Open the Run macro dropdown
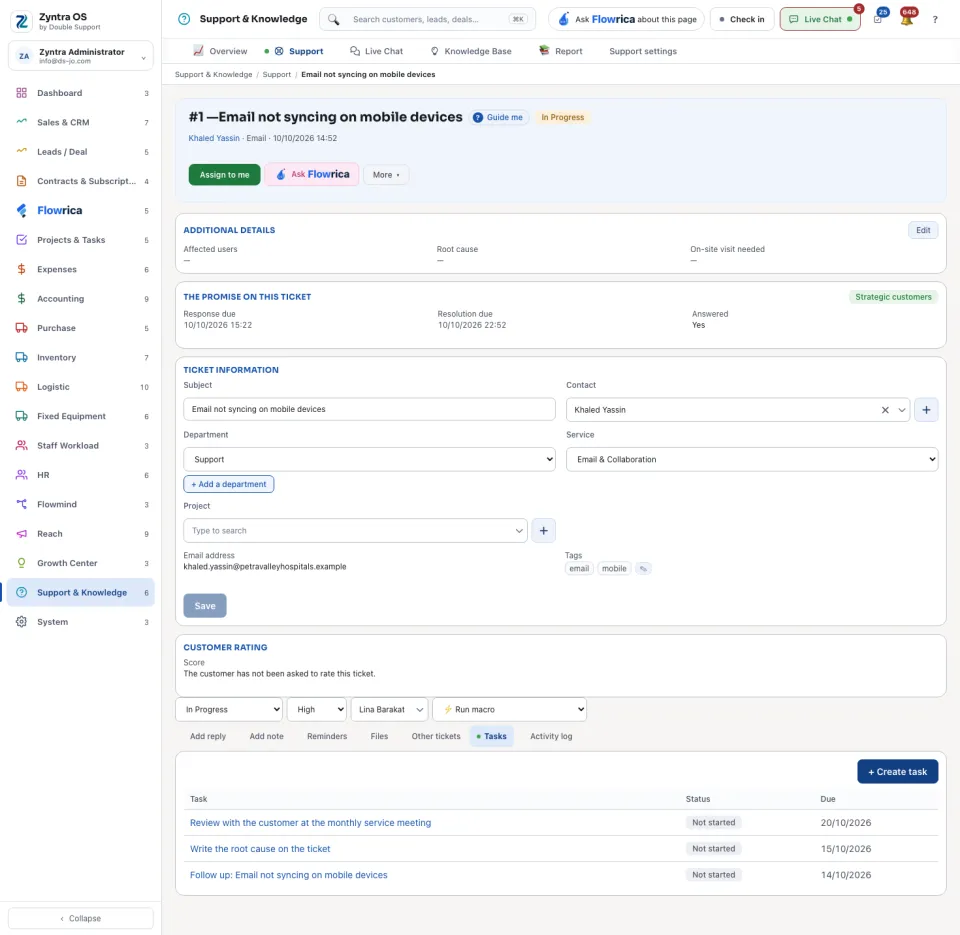 click(509, 710)
